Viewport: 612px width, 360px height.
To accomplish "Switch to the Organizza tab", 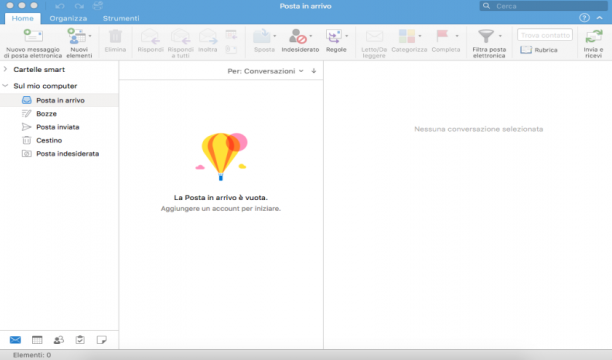I will pyautogui.click(x=68, y=18).
